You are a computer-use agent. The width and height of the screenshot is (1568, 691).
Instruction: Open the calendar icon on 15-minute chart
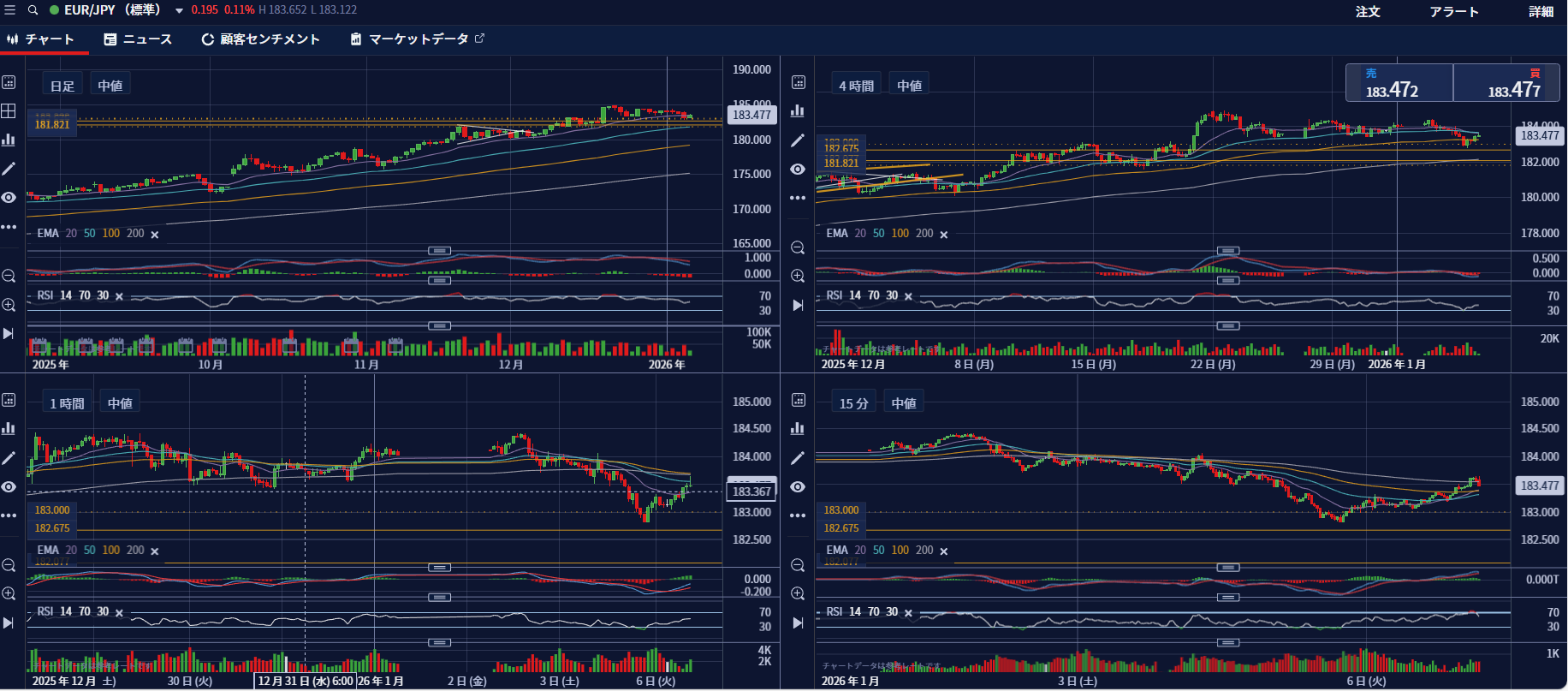click(x=798, y=400)
